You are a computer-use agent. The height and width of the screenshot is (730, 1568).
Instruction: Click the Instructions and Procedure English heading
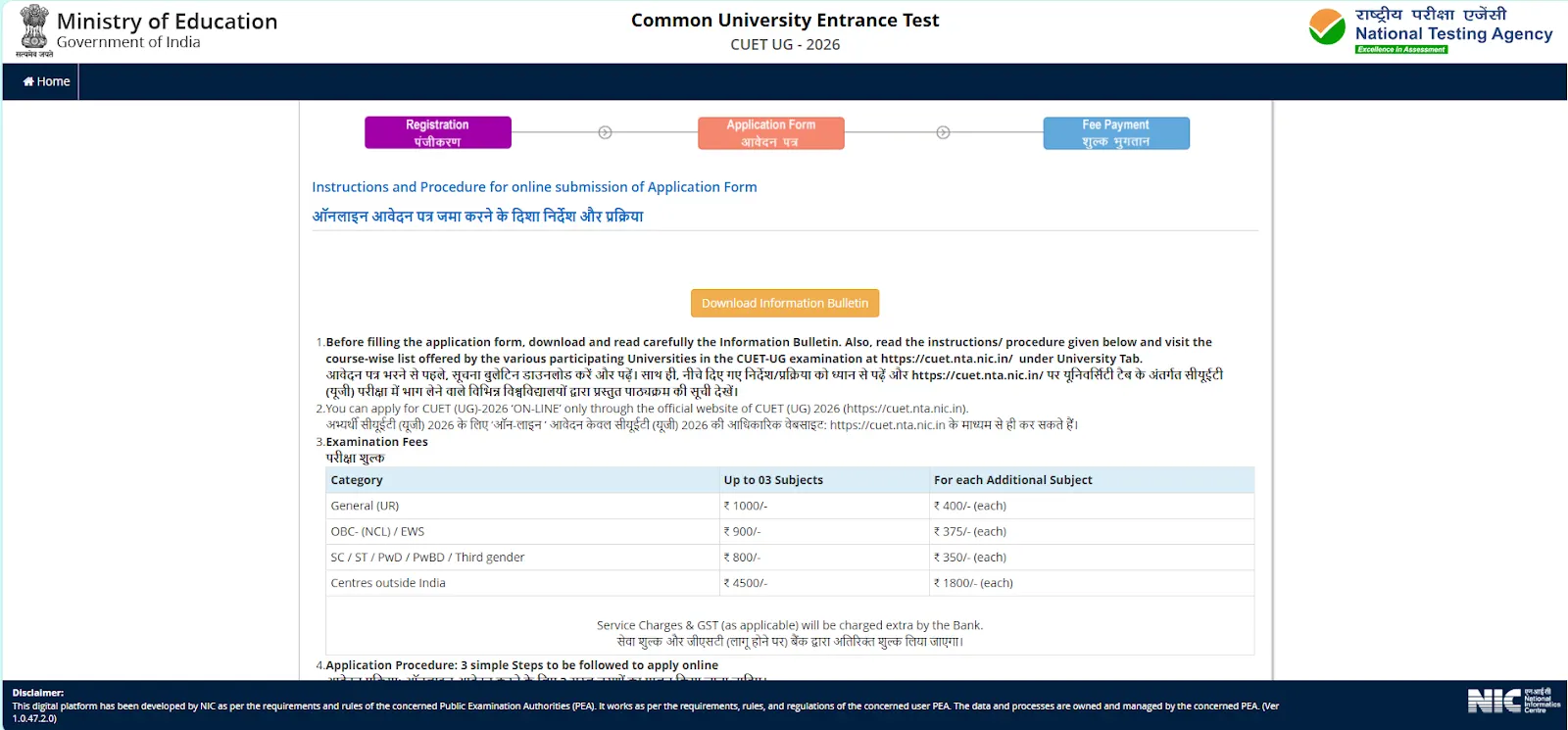point(534,186)
